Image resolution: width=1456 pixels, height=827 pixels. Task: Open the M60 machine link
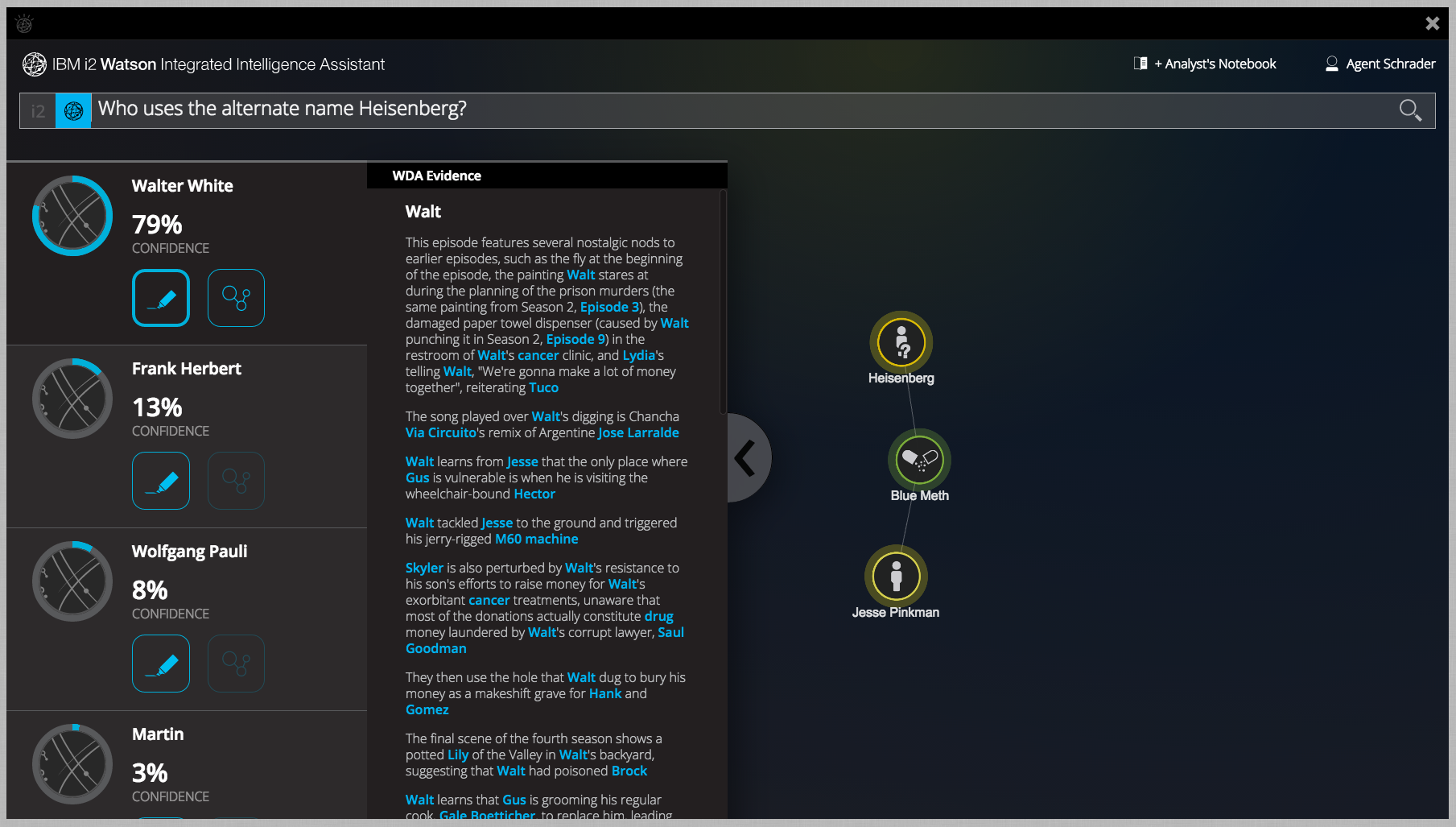click(x=536, y=539)
